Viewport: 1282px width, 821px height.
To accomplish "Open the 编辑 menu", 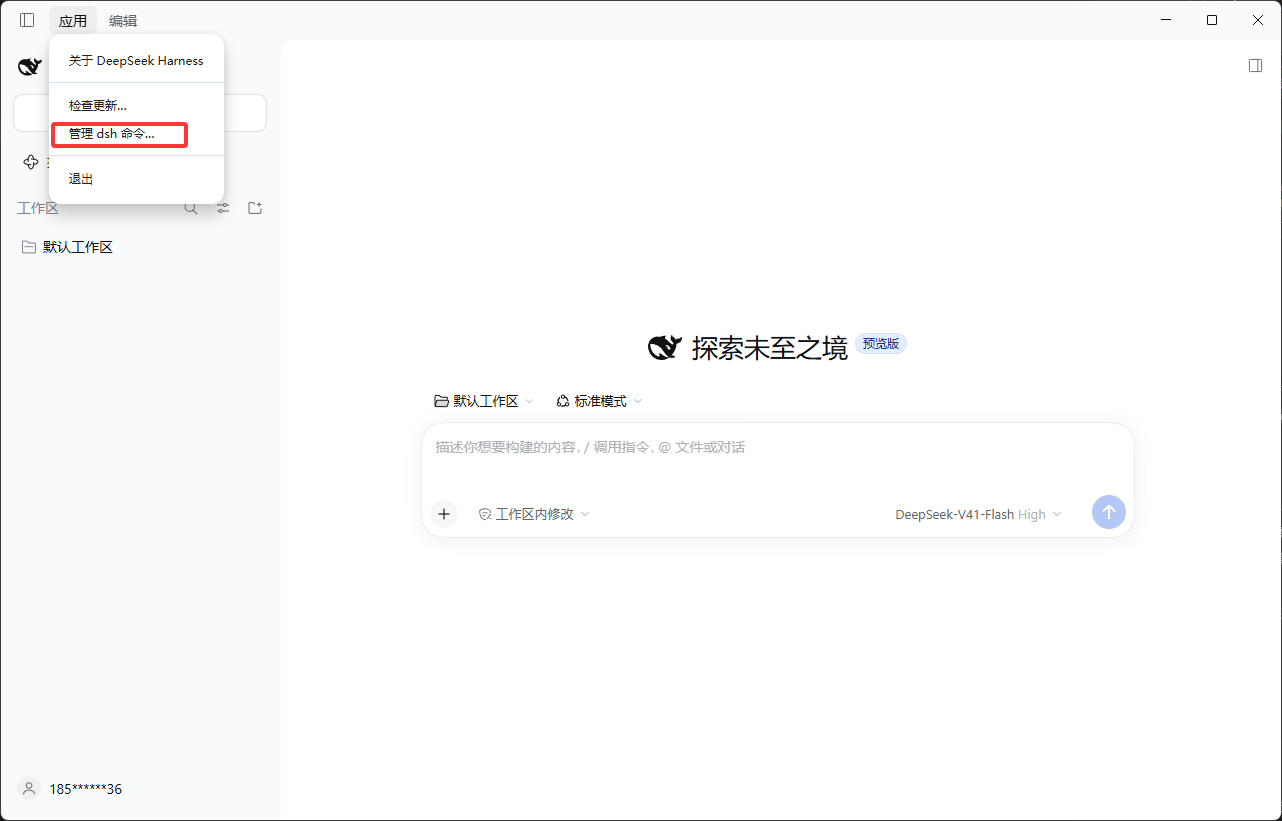I will [x=123, y=20].
